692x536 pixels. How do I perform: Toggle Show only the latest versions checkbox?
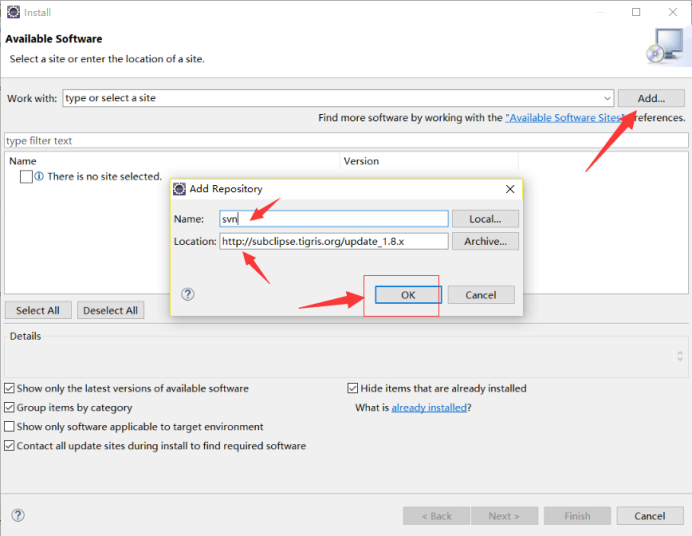click(x=9, y=388)
